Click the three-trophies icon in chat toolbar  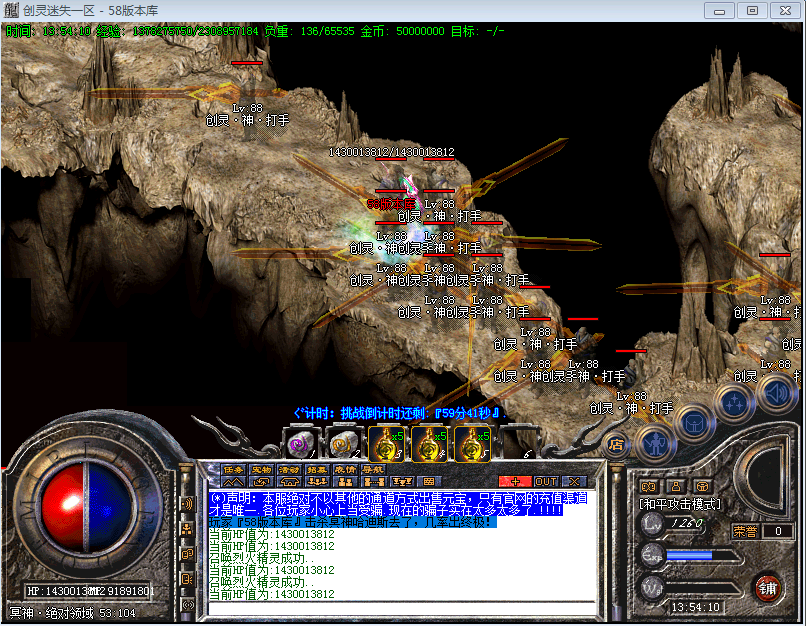pyautogui.click(x=401, y=482)
